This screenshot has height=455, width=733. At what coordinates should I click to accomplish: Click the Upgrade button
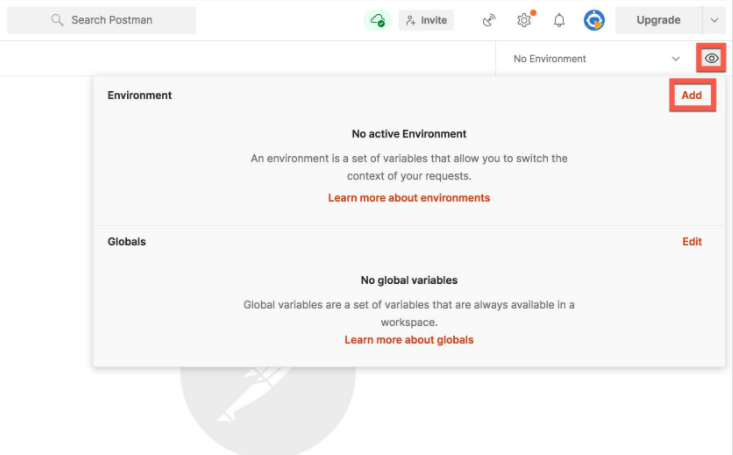click(658, 20)
